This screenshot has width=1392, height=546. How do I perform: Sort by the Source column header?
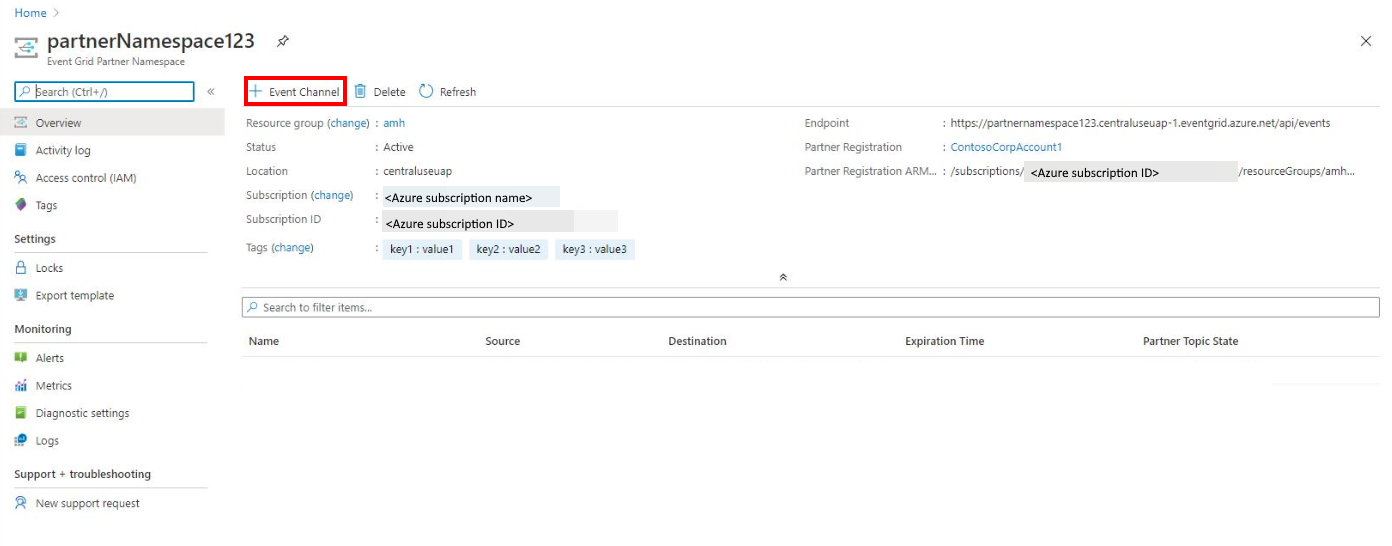(503, 341)
